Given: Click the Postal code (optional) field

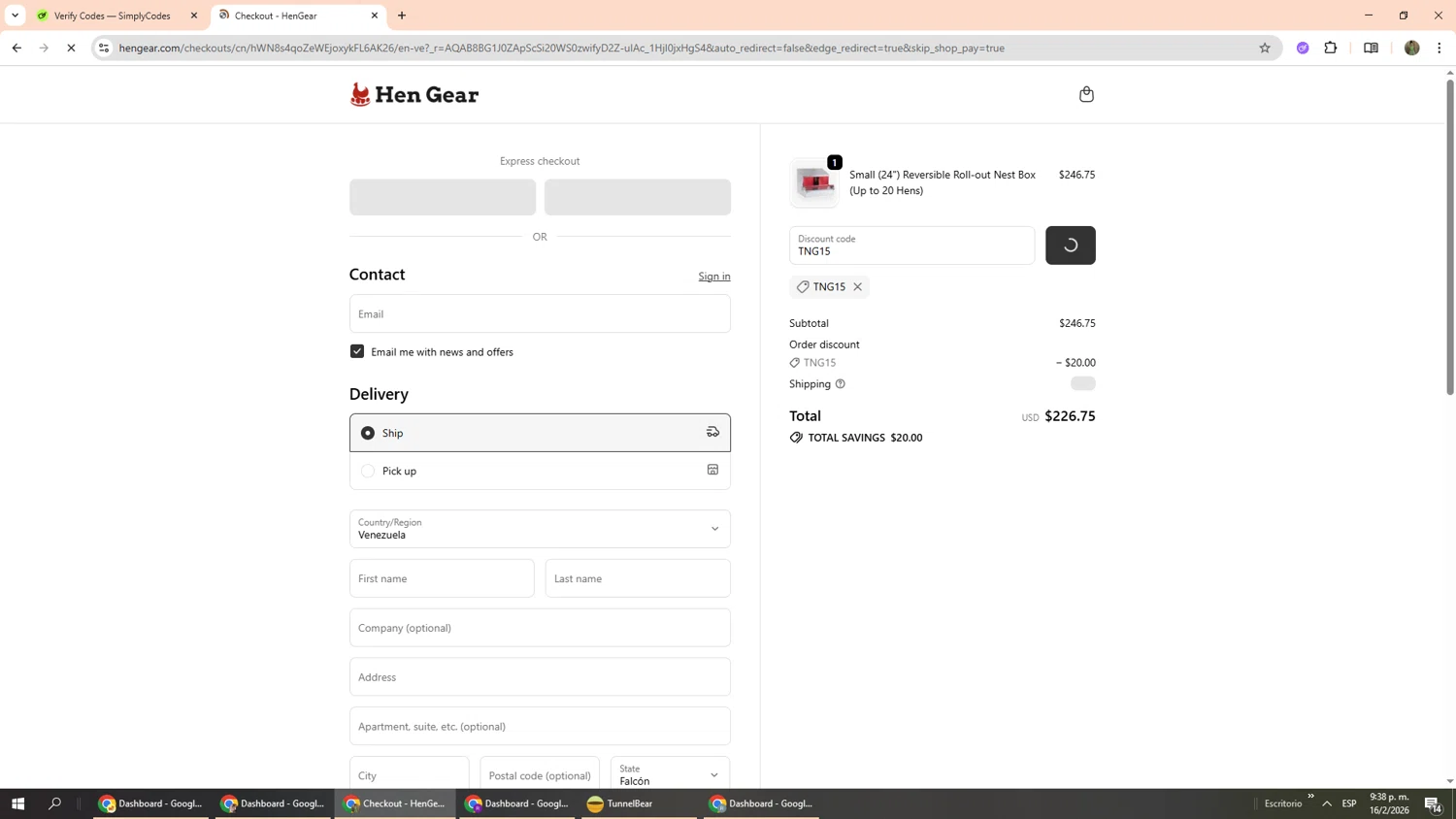Looking at the screenshot, I should (540, 775).
